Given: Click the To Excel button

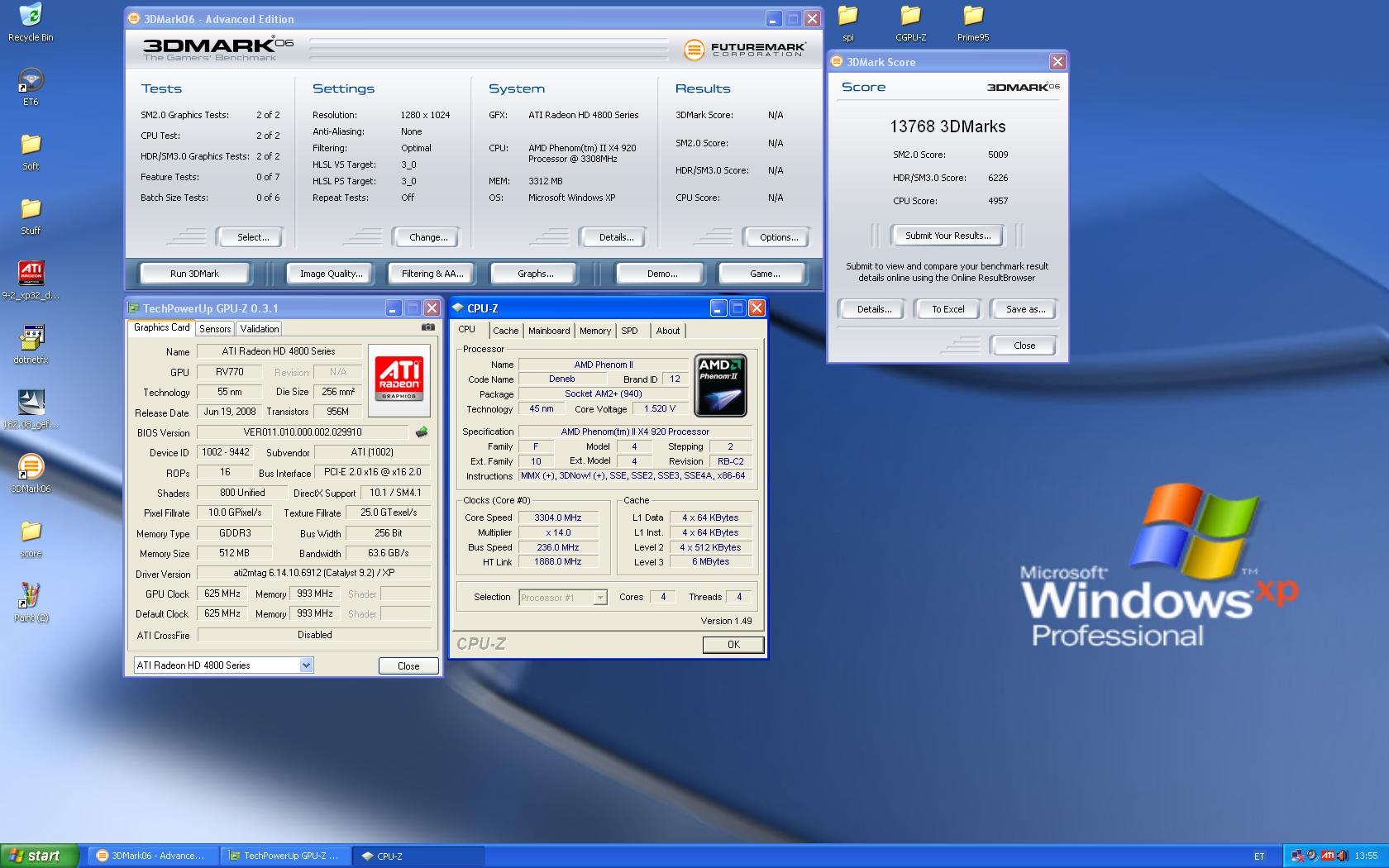Looking at the screenshot, I should click(948, 309).
